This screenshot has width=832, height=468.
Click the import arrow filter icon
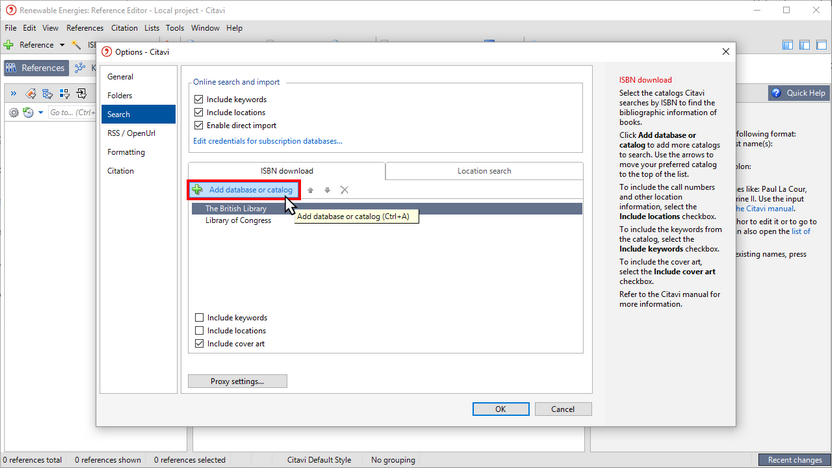pyautogui.click(x=81, y=94)
